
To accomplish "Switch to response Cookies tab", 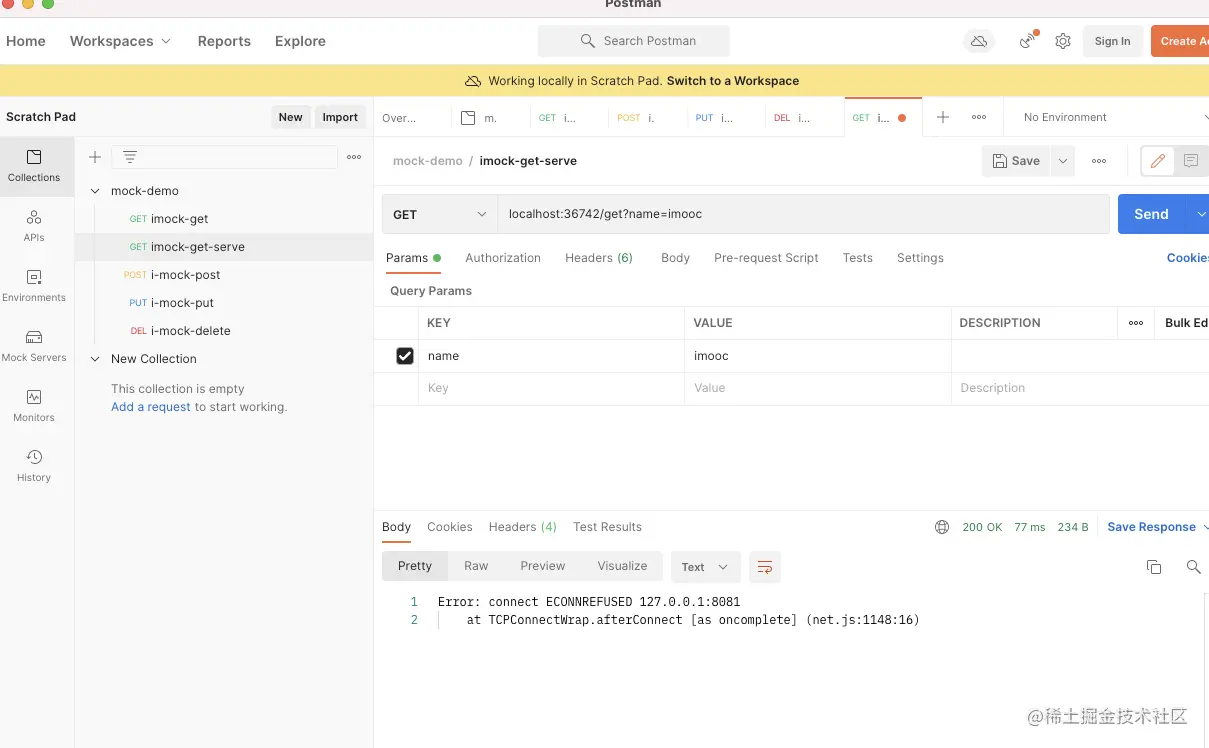I will (x=449, y=527).
